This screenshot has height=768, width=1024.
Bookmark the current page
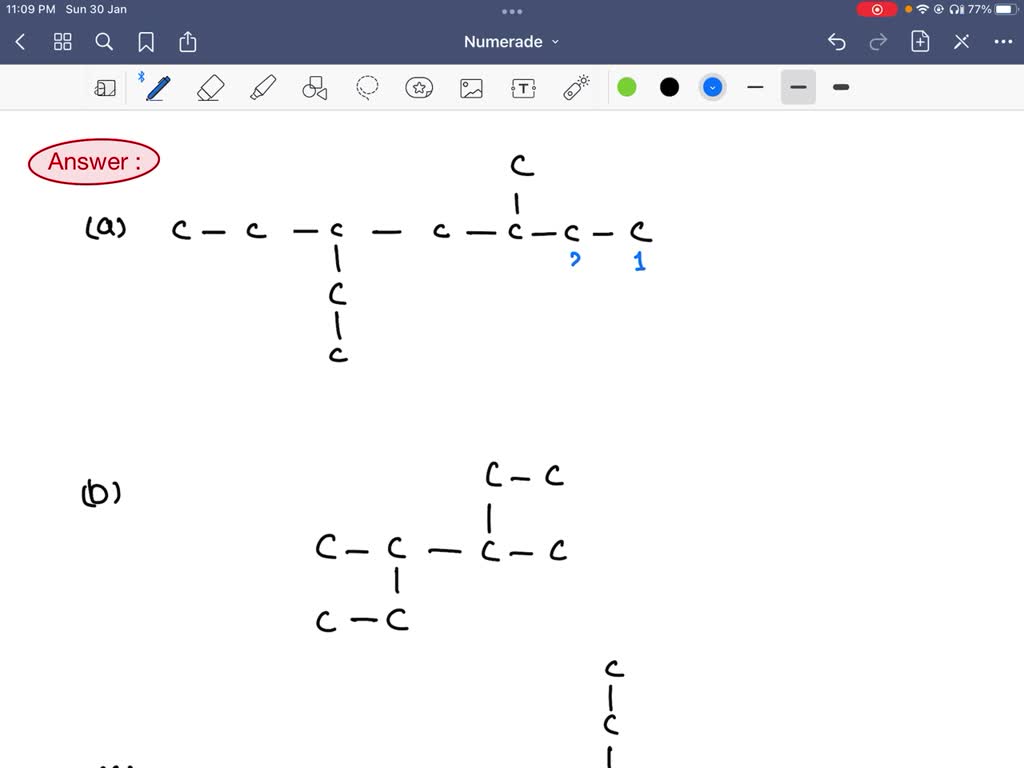[x=146, y=42]
